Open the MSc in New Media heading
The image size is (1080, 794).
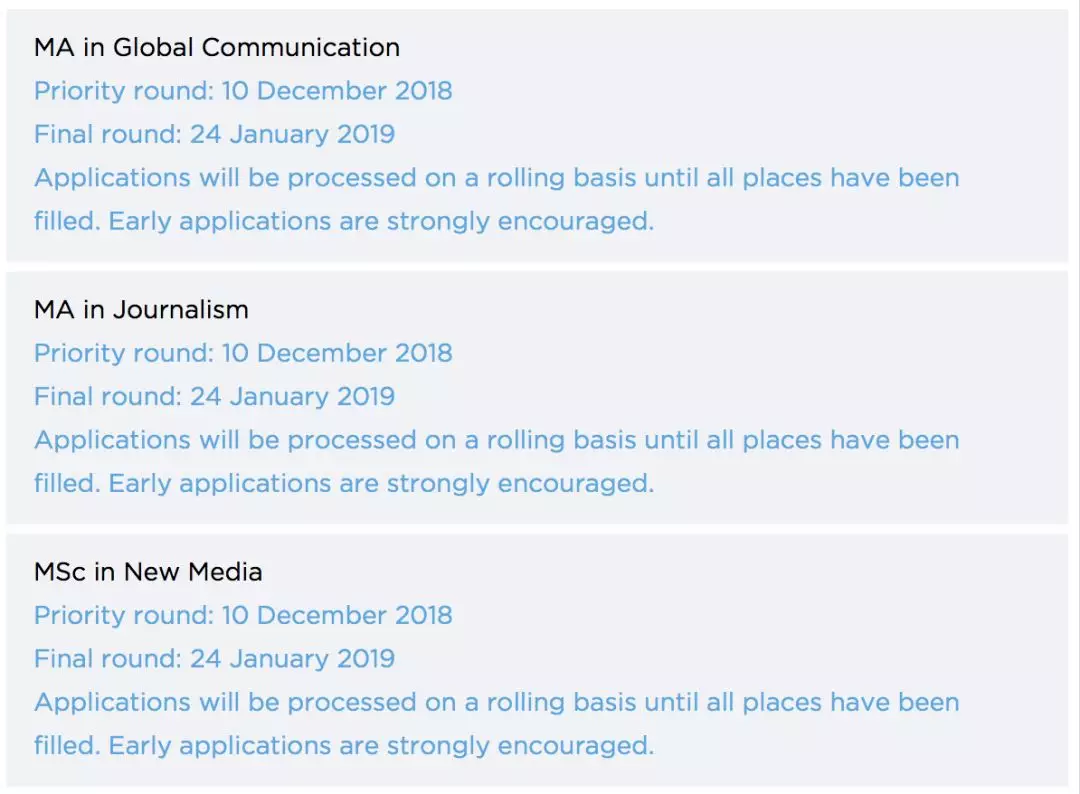(x=148, y=572)
